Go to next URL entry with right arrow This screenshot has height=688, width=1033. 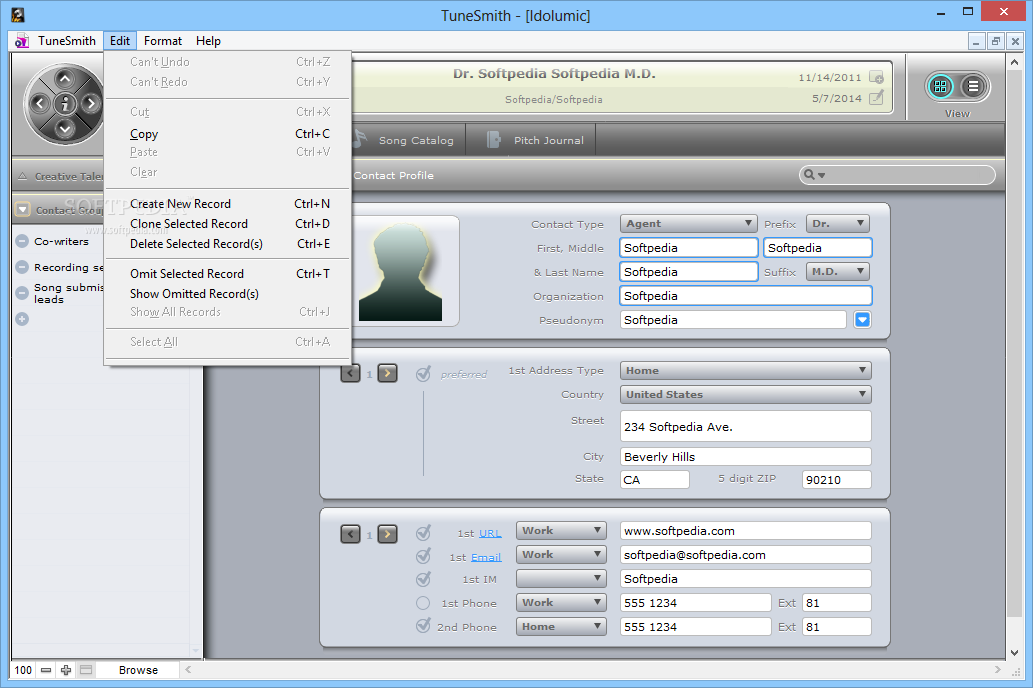[387, 534]
